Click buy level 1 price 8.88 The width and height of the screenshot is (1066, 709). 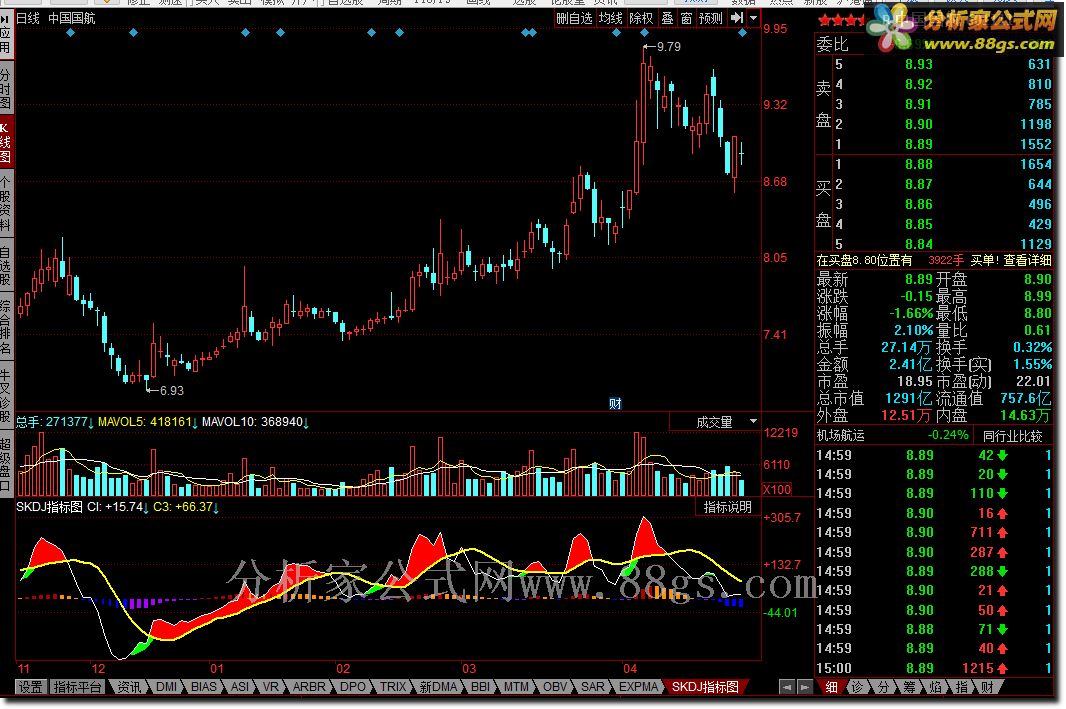point(918,165)
